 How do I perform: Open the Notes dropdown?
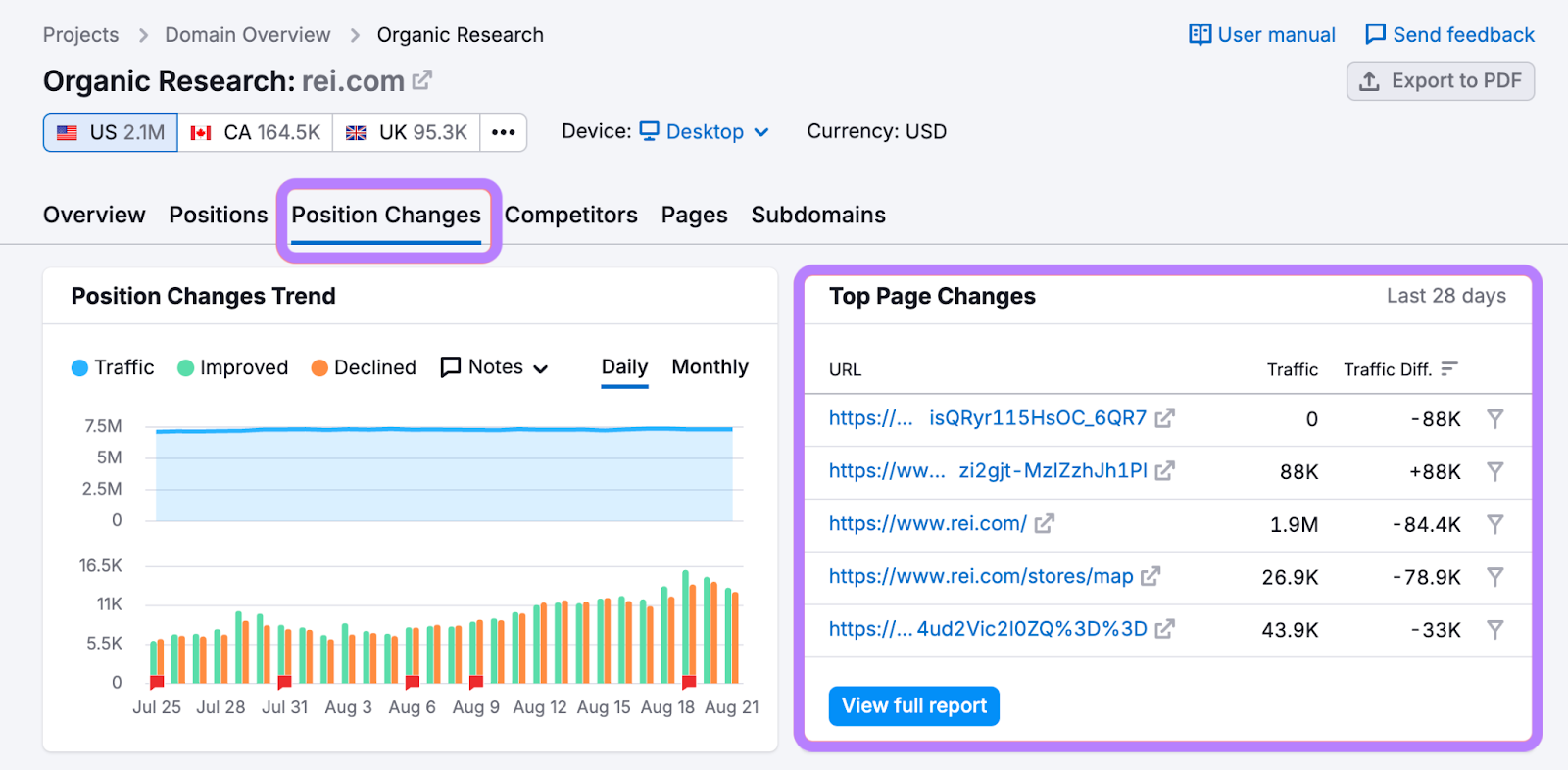click(495, 367)
